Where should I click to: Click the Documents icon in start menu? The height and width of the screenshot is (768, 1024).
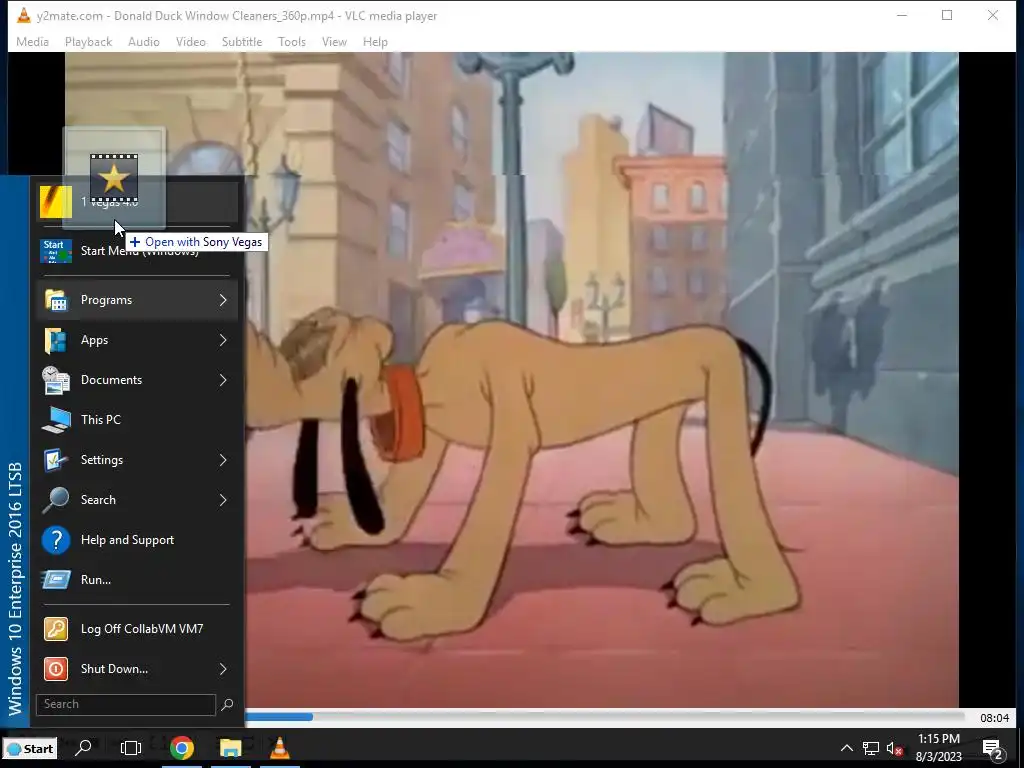[56, 380]
